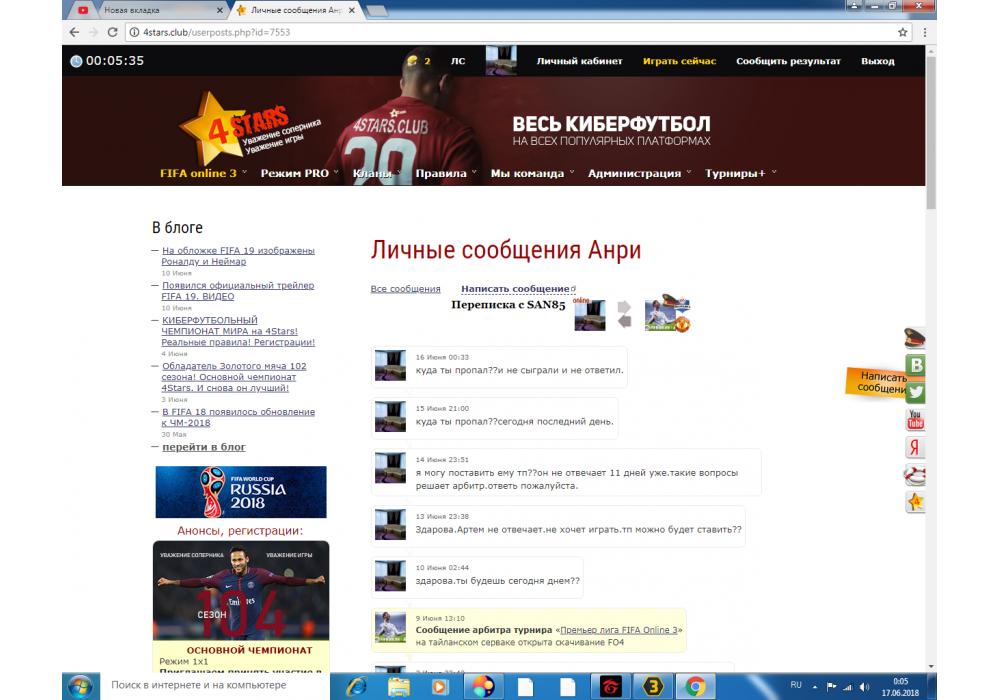Image resolution: width=1000 pixels, height=700 pixels.
Task: Bookmark page with the star icon
Action: [x=902, y=32]
